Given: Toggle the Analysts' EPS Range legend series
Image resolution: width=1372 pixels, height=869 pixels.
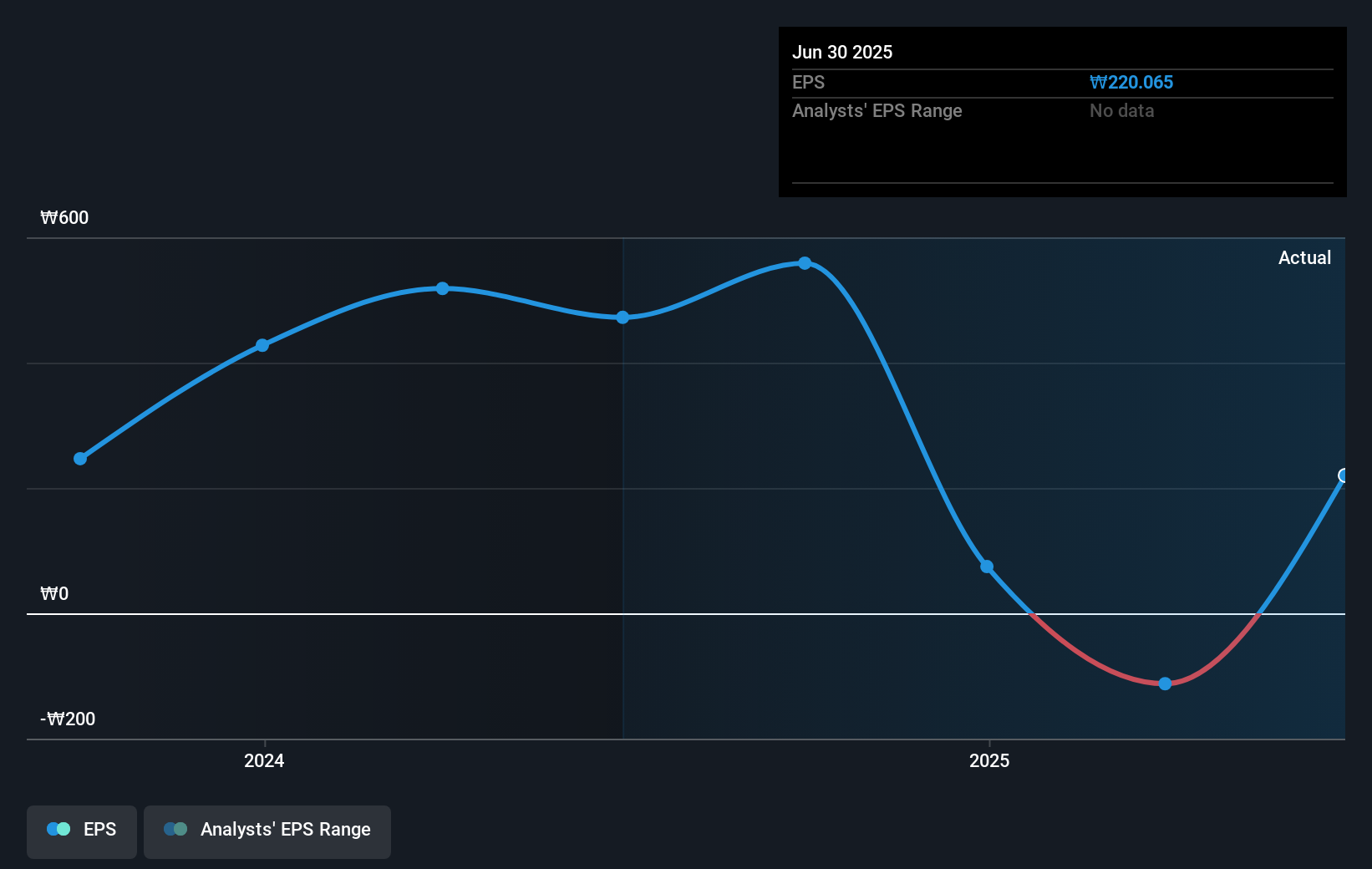Looking at the screenshot, I should tap(267, 831).
